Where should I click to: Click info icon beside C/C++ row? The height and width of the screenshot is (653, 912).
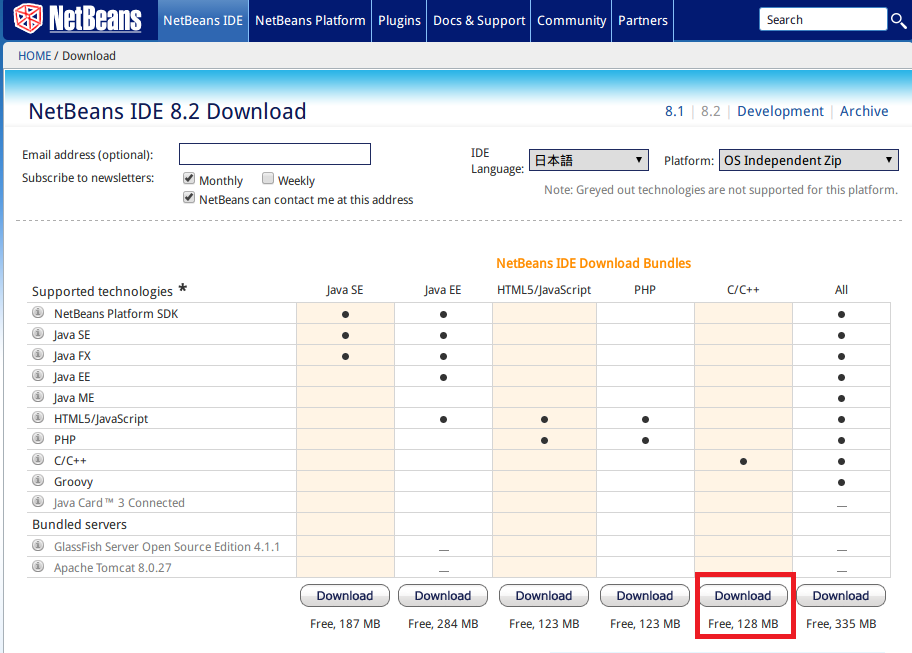38,460
